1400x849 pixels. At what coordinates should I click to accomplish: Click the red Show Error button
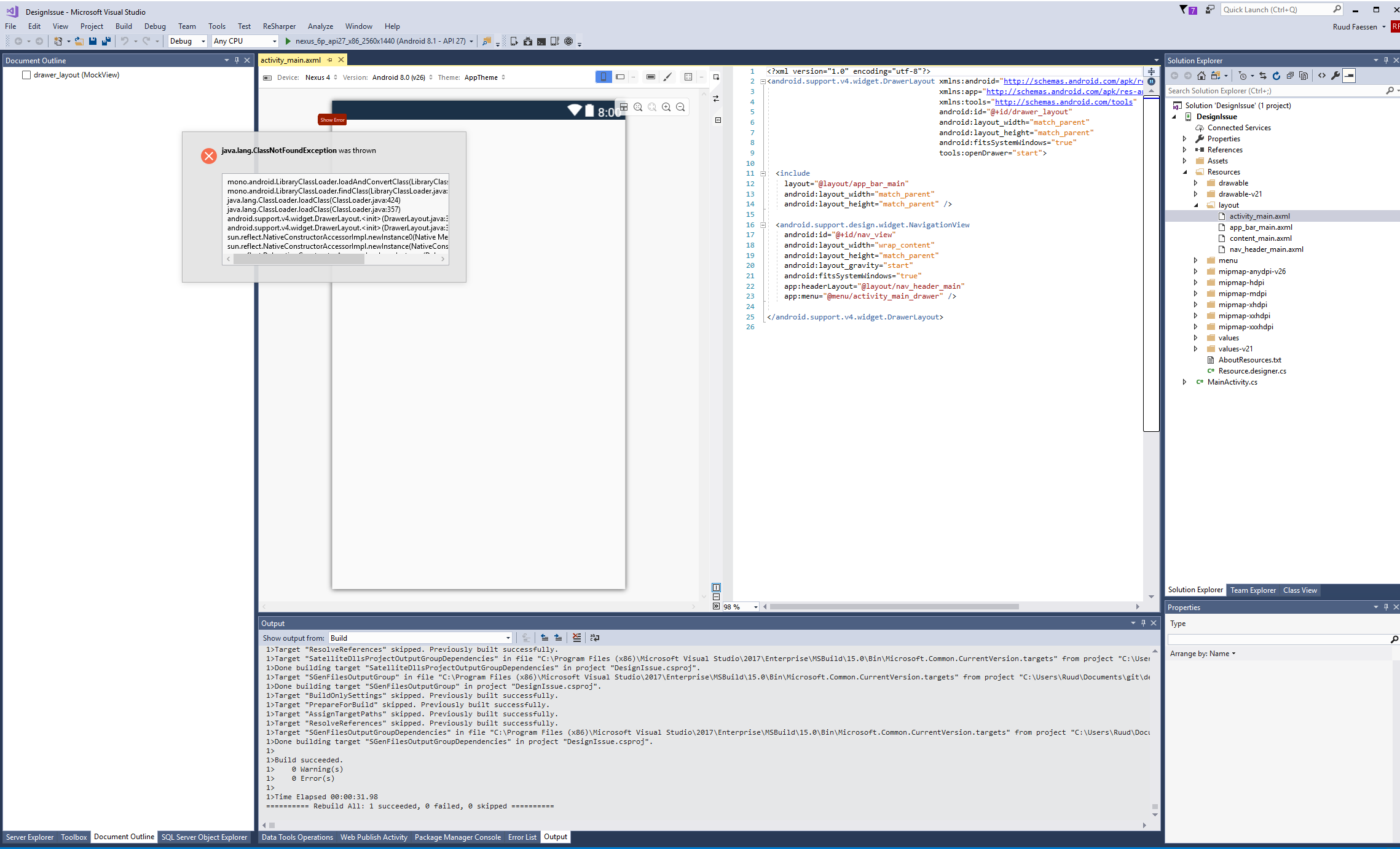coord(332,120)
